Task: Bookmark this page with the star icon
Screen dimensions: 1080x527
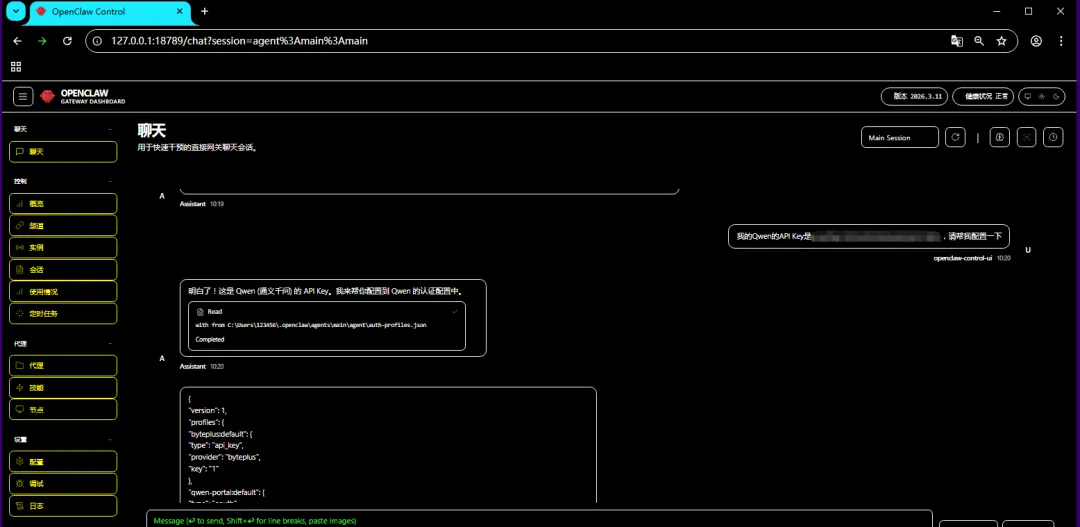Action: tap(1001, 41)
